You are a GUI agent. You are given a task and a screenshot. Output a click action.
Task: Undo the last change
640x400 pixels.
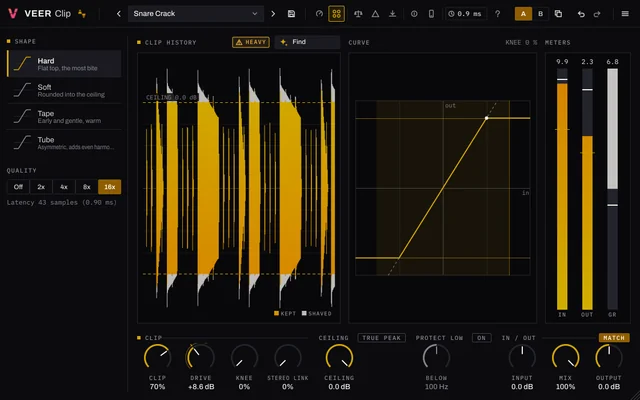pyautogui.click(x=581, y=14)
